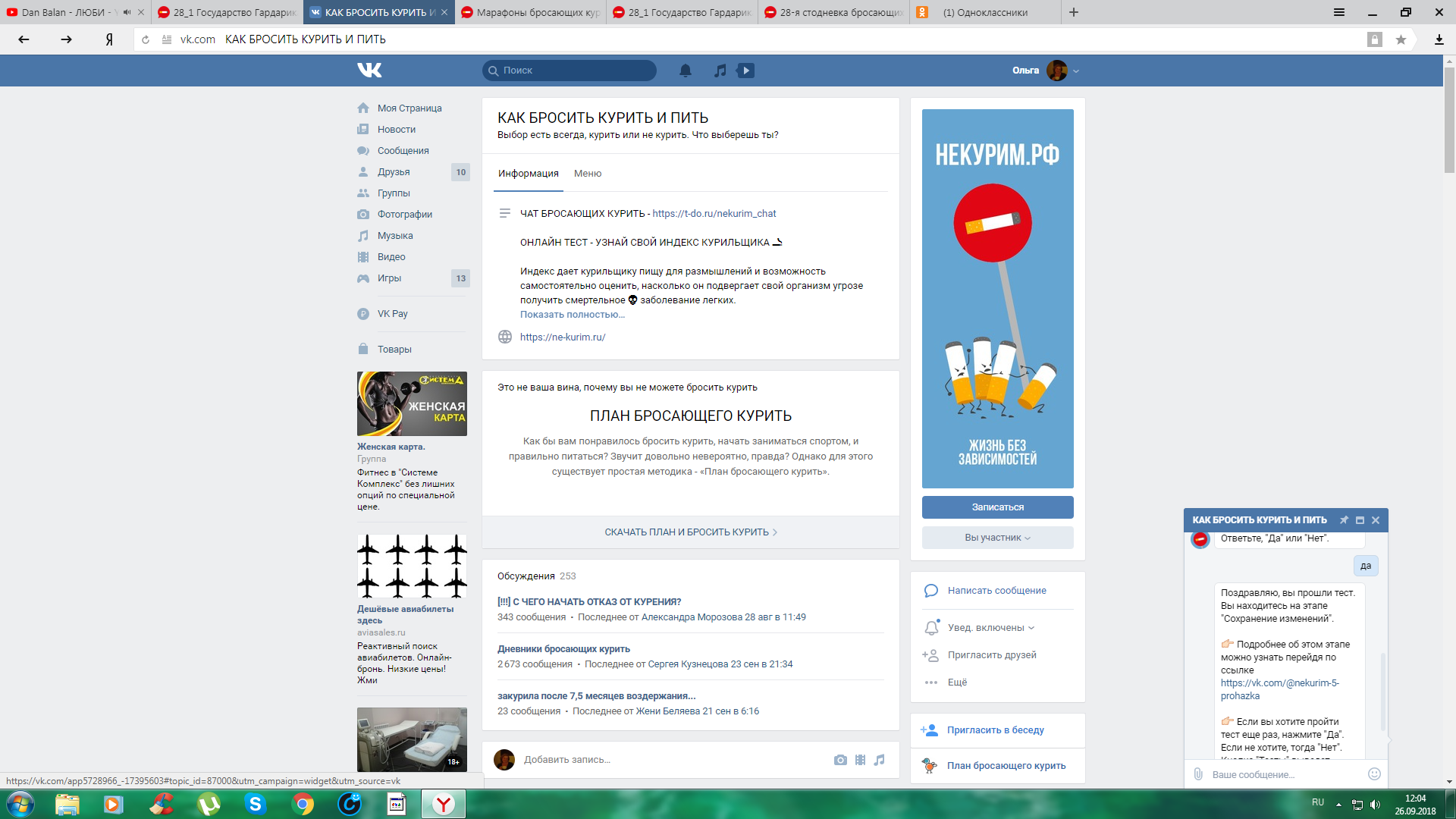The height and width of the screenshot is (819, 1456).
Task: Open закурила после 7,5 месяцев discussion
Action: 596,696
